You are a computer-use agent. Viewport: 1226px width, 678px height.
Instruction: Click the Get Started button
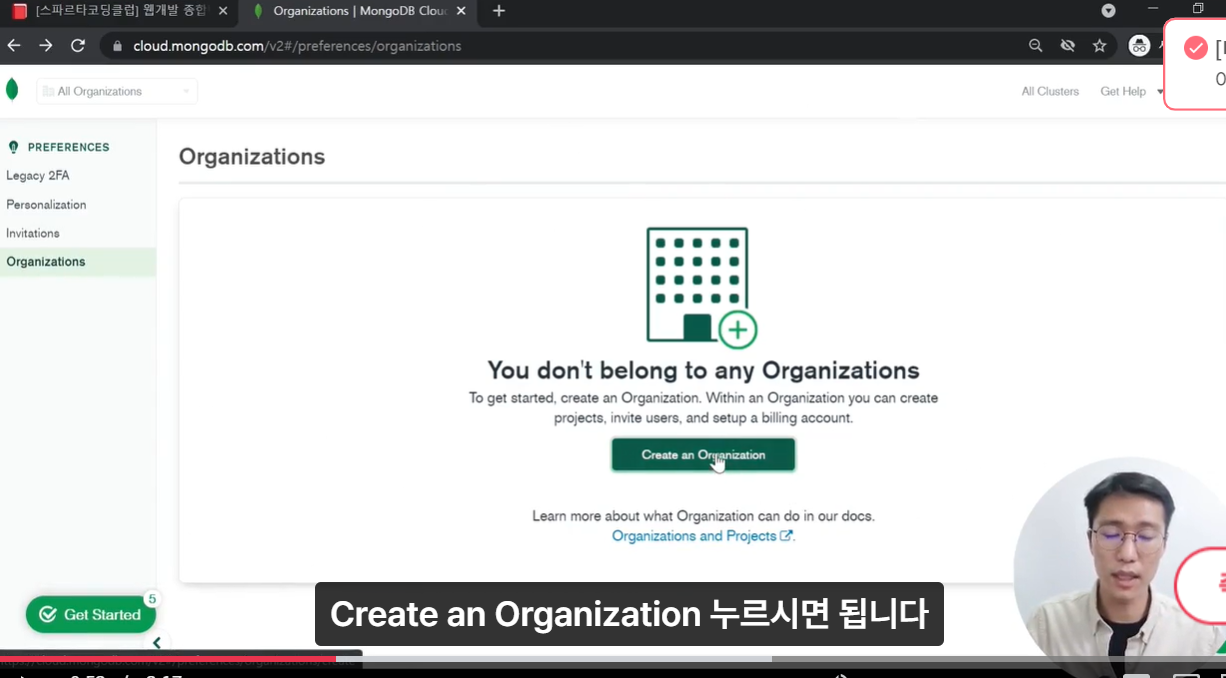pos(91,615)
